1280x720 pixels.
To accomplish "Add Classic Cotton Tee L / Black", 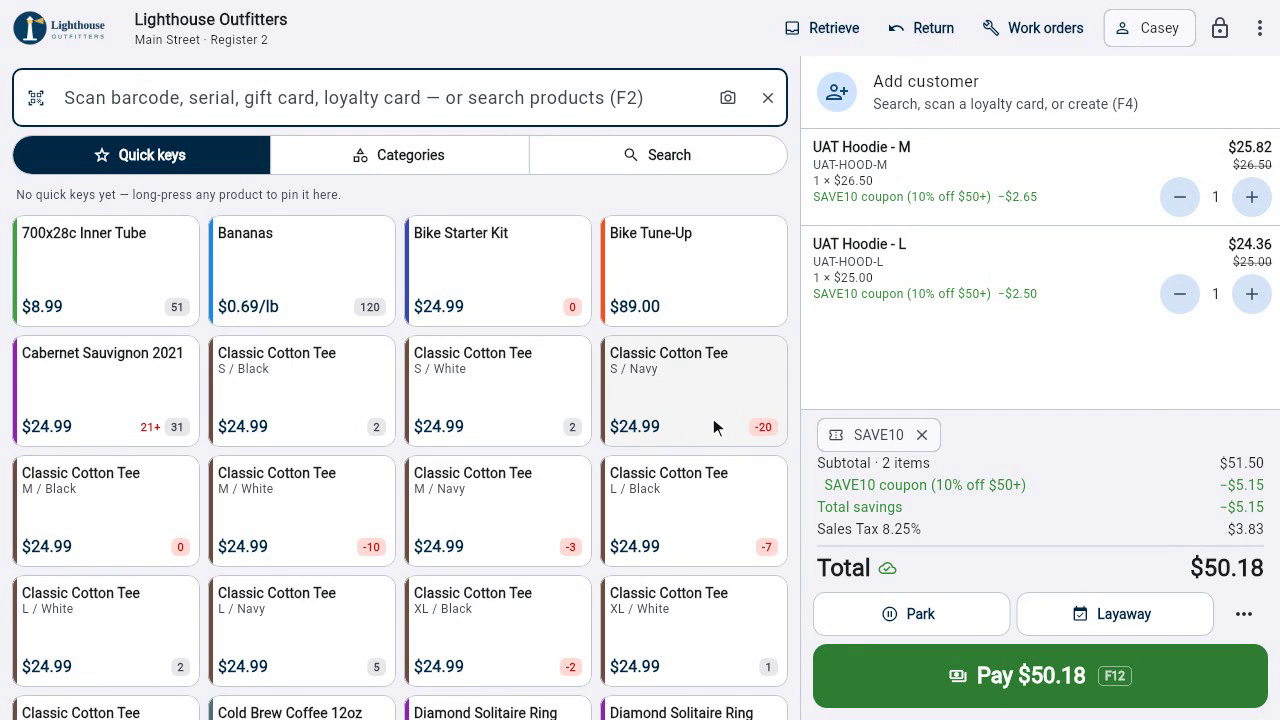I will pos(694,511).
